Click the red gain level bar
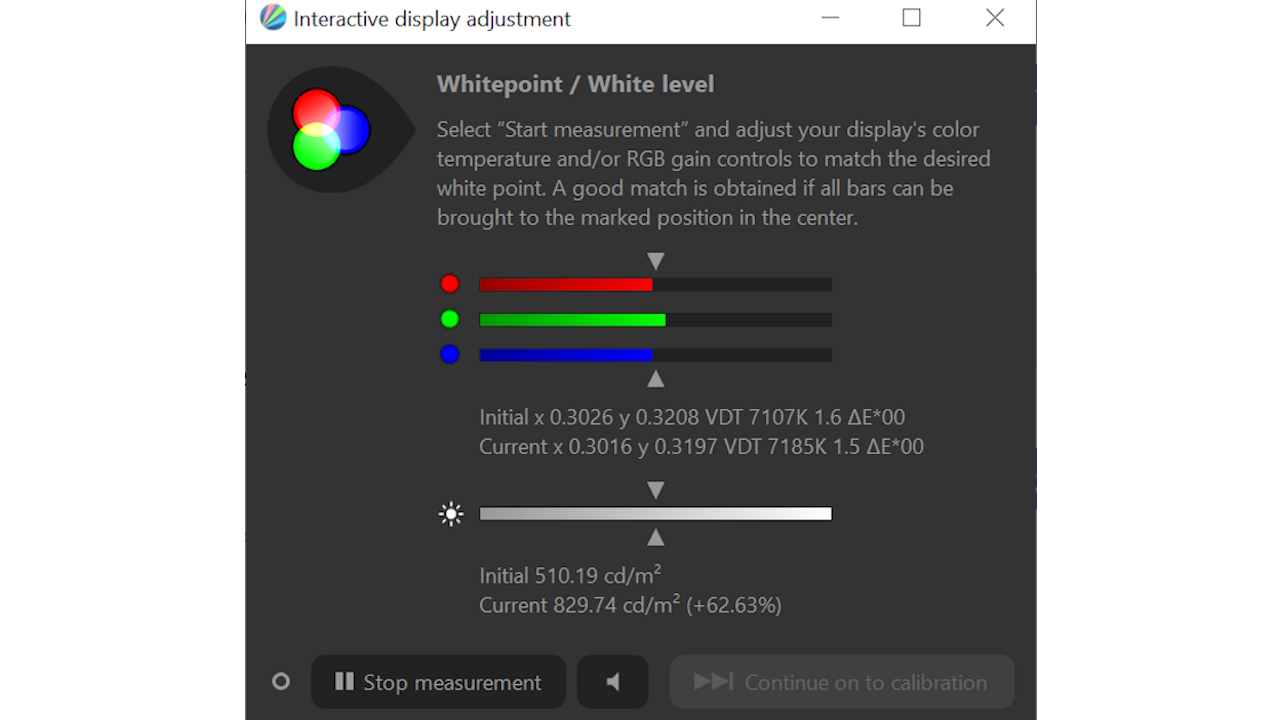The image size is (1280, 720). [x=655, y=284]
